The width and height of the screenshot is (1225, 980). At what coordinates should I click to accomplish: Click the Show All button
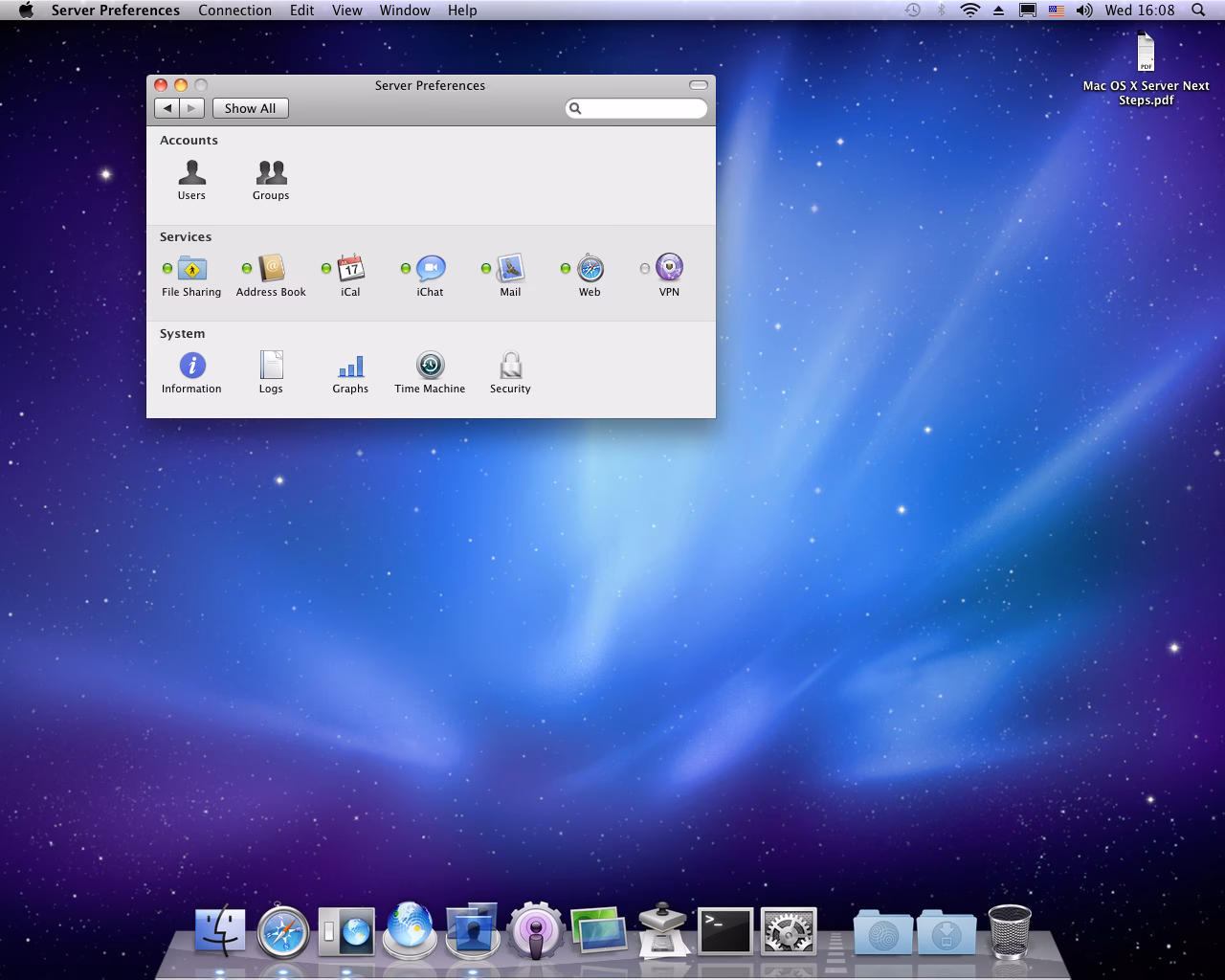coord(250,108)
